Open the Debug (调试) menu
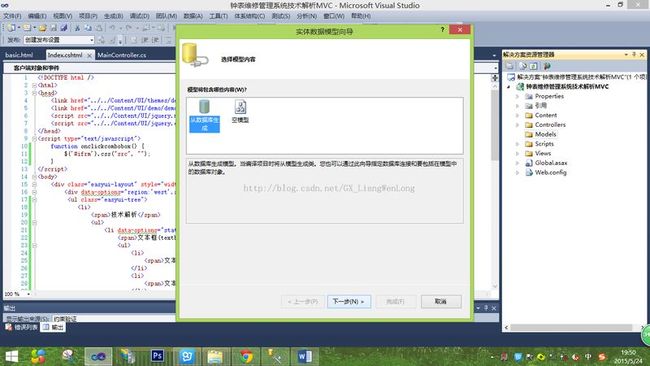 point(139,16)
